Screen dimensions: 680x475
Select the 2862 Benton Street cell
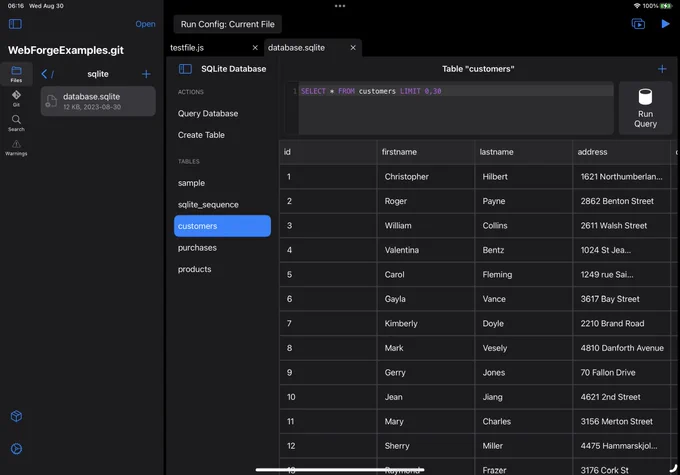pyautogui.click(x=621, y=201)
